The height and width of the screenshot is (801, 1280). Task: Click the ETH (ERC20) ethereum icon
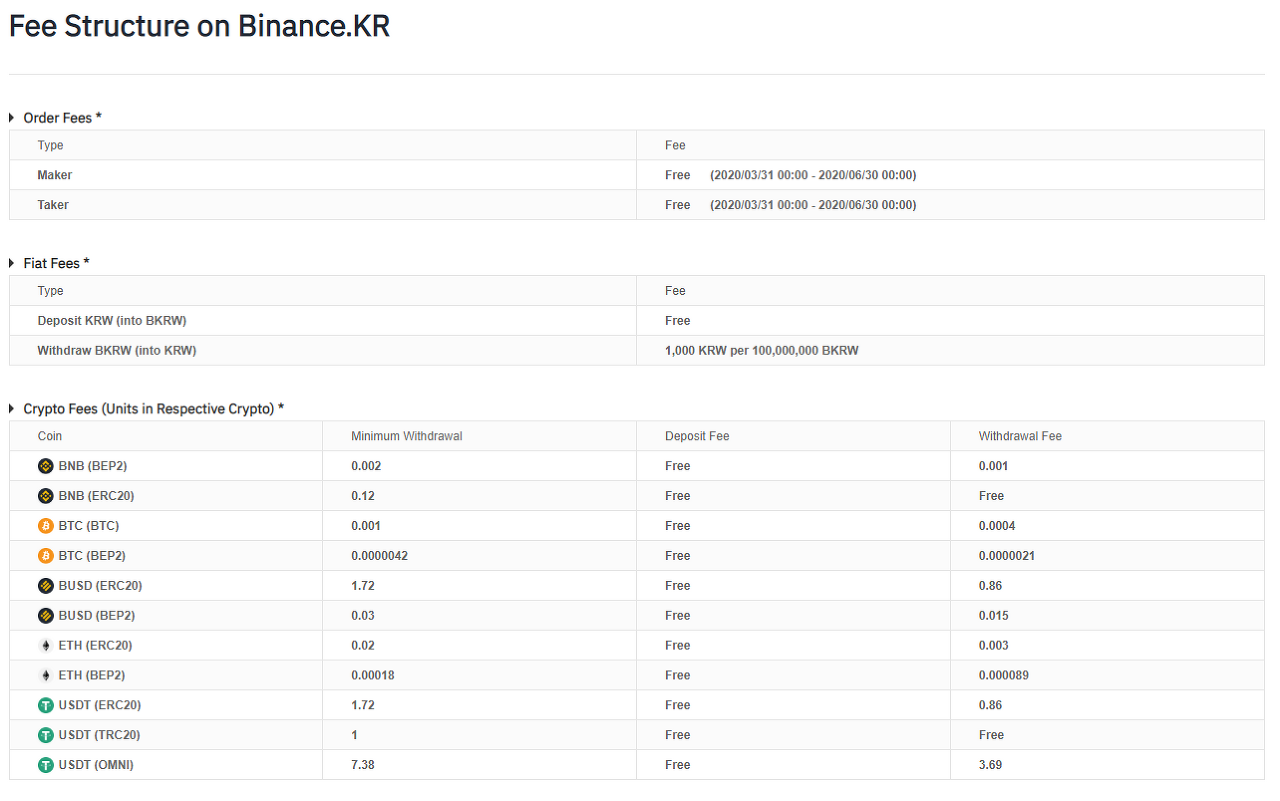pyautogui.click(x=45, y=646)
